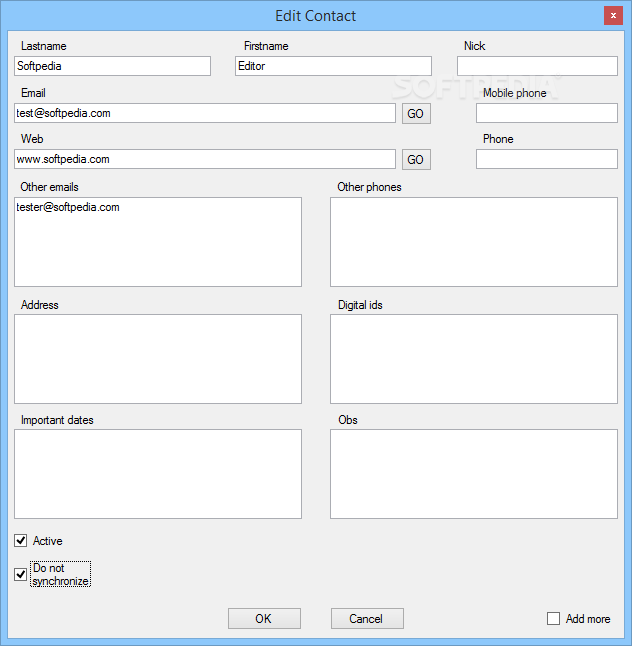Click inside the Digital ids text area
The width and height of the screenshot is (632, 646).
474,359
